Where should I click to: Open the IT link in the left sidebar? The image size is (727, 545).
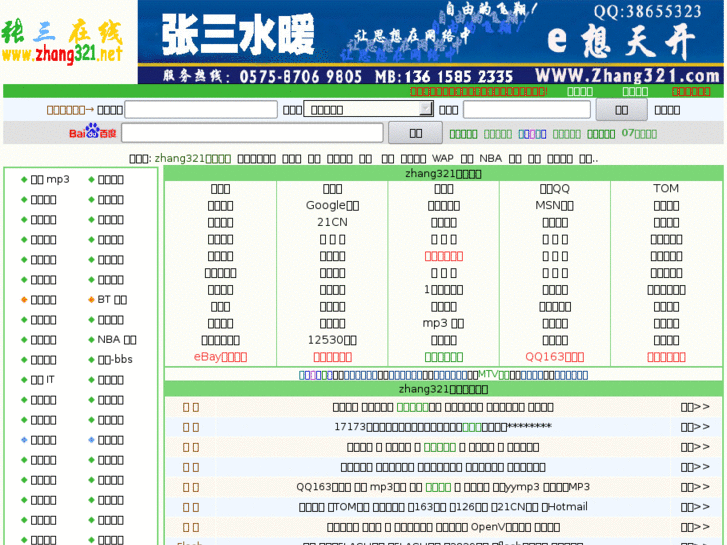42,380
